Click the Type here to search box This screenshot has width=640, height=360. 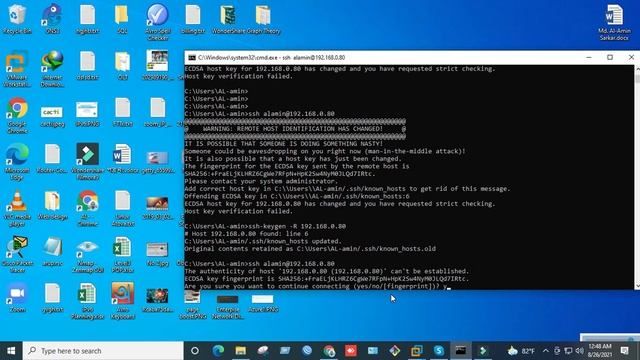[x=103, y=351]
